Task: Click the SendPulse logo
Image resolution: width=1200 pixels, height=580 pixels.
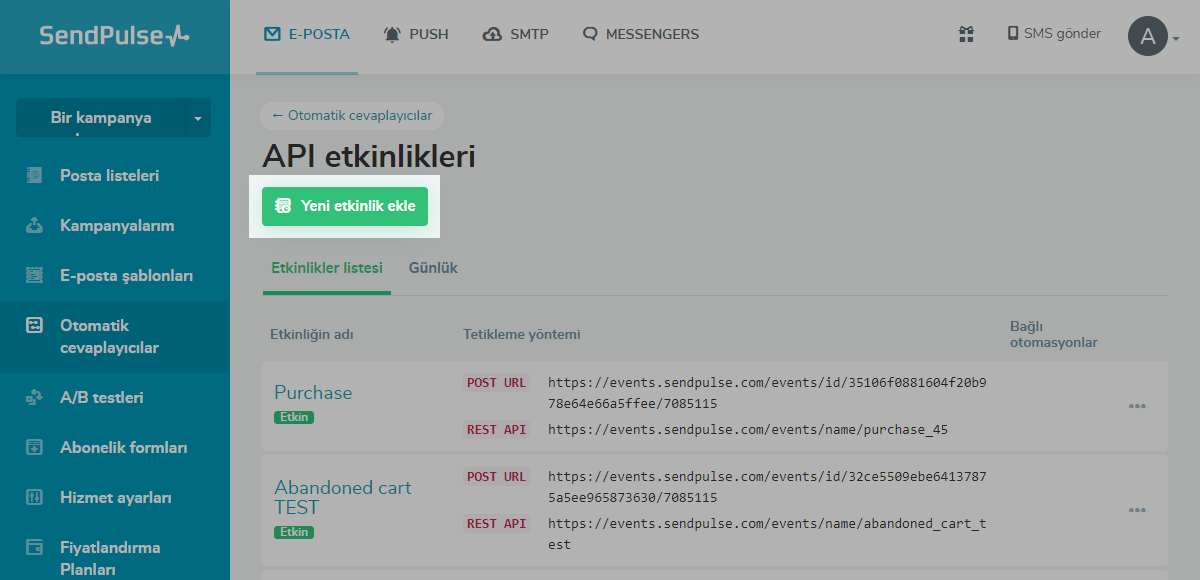Action: pyautogui.click(x=114, y=36)
